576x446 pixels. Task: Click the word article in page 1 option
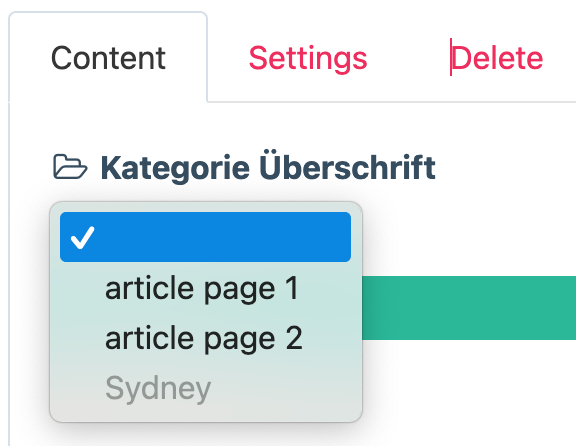tap(150, 288)
